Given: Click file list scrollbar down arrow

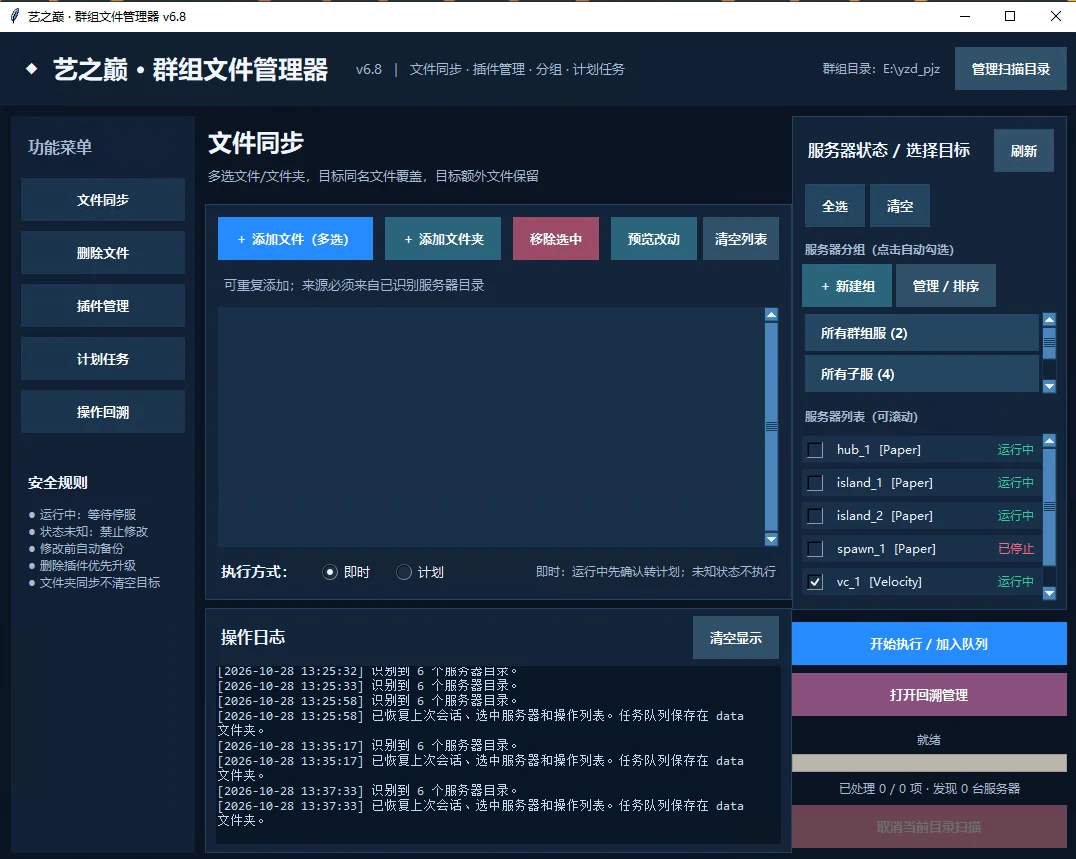Looking at the screenshot, I should coord(771,539).
